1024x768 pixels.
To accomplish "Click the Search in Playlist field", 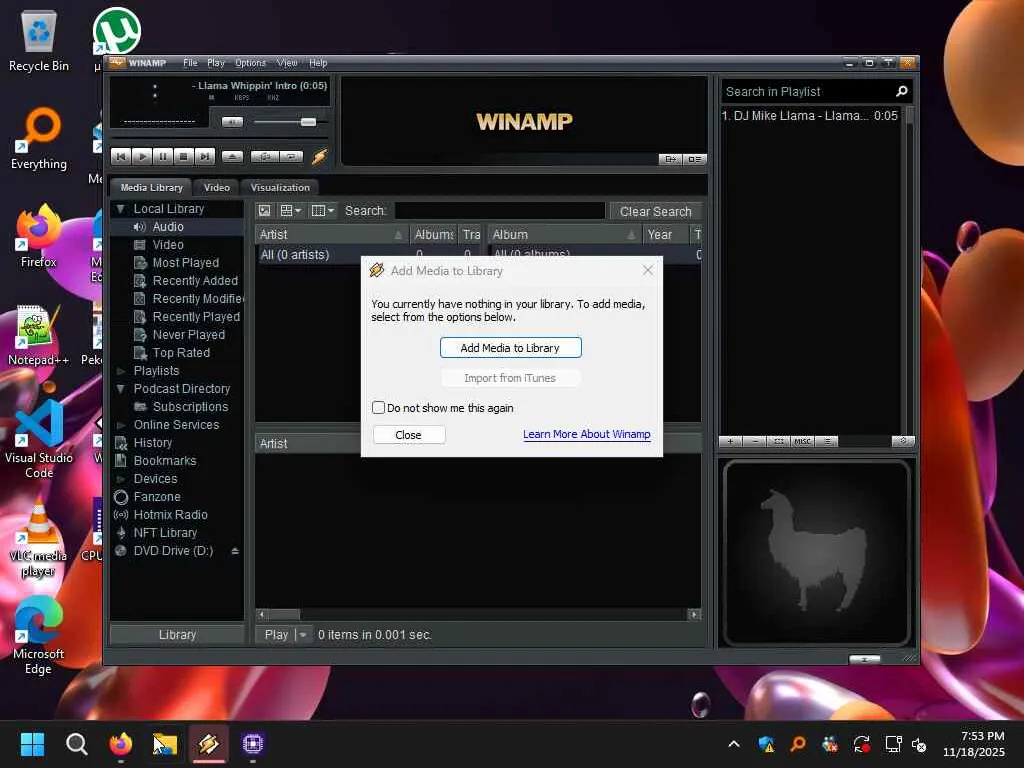I will (x=807, y=92).
